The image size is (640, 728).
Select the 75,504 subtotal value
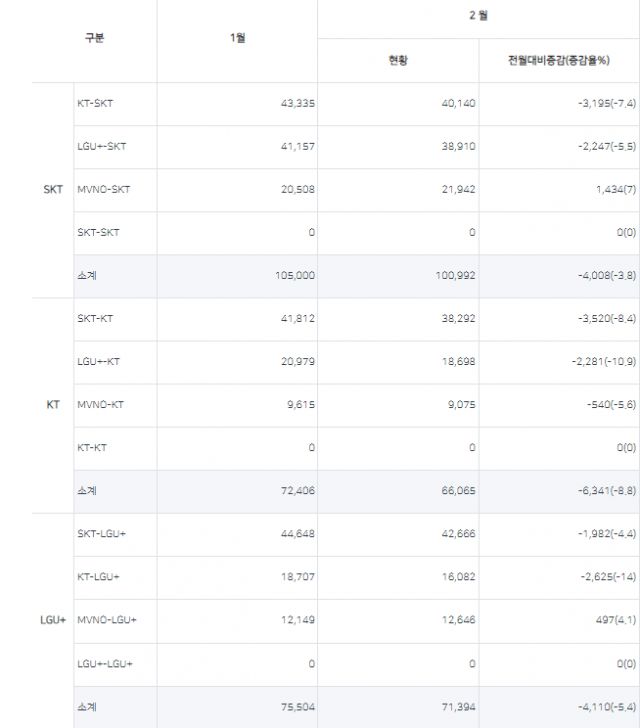[295, 706]
